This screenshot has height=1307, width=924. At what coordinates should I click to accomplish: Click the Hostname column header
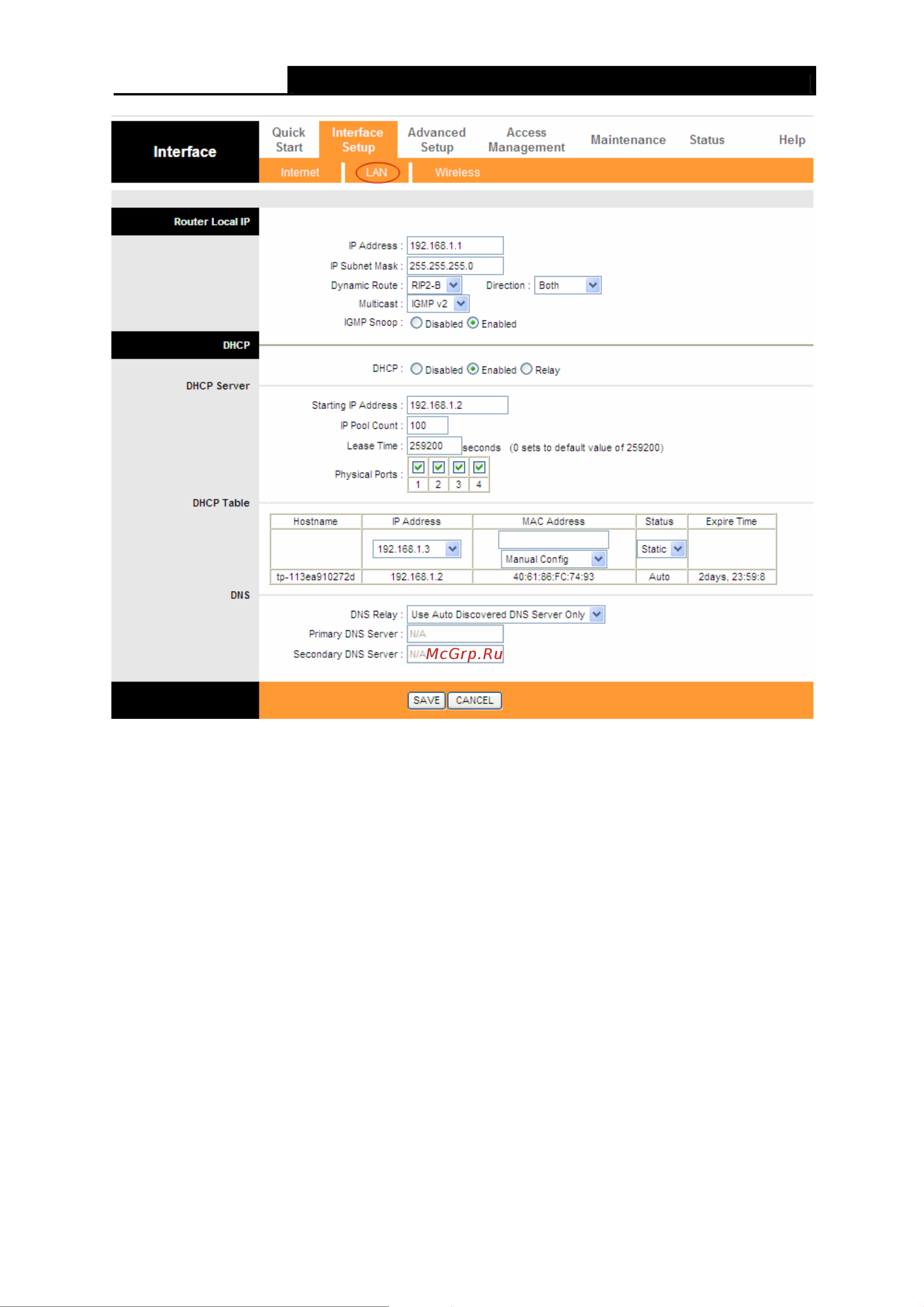pyautogui.click(x=315, y=521)
